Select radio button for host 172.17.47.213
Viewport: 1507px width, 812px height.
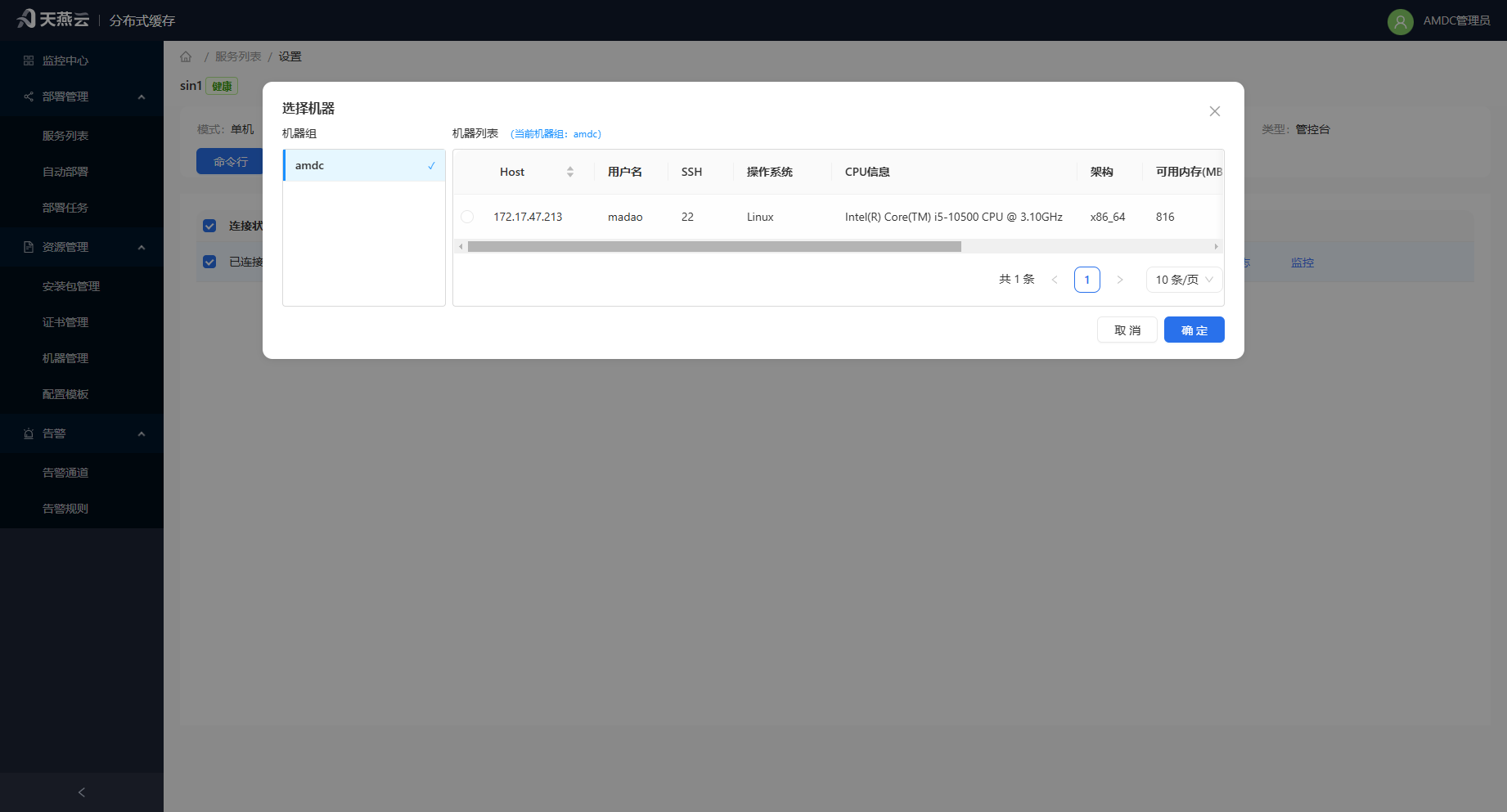[x=467, y=217]
